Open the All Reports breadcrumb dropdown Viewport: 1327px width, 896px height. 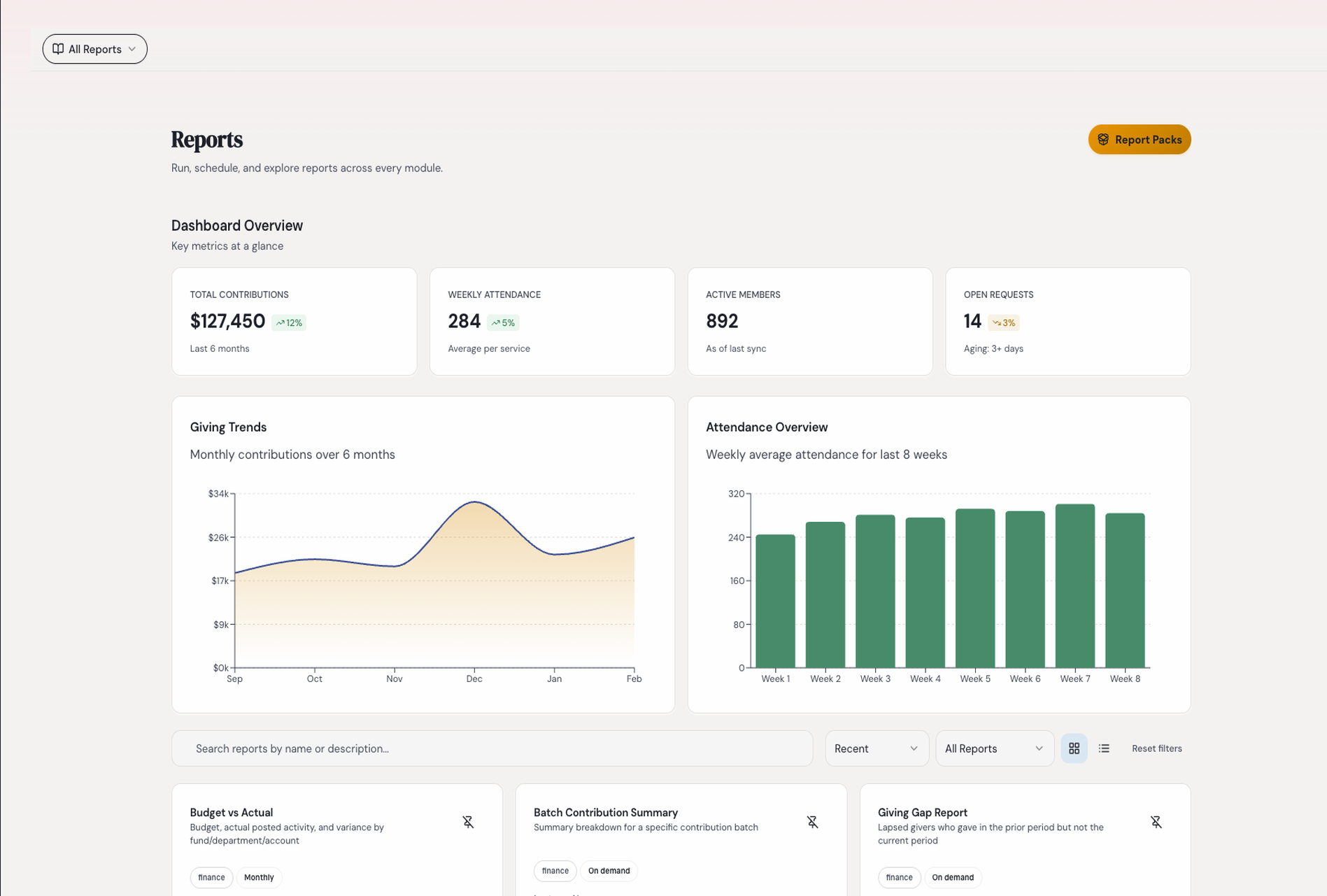(x=94, y=49)
